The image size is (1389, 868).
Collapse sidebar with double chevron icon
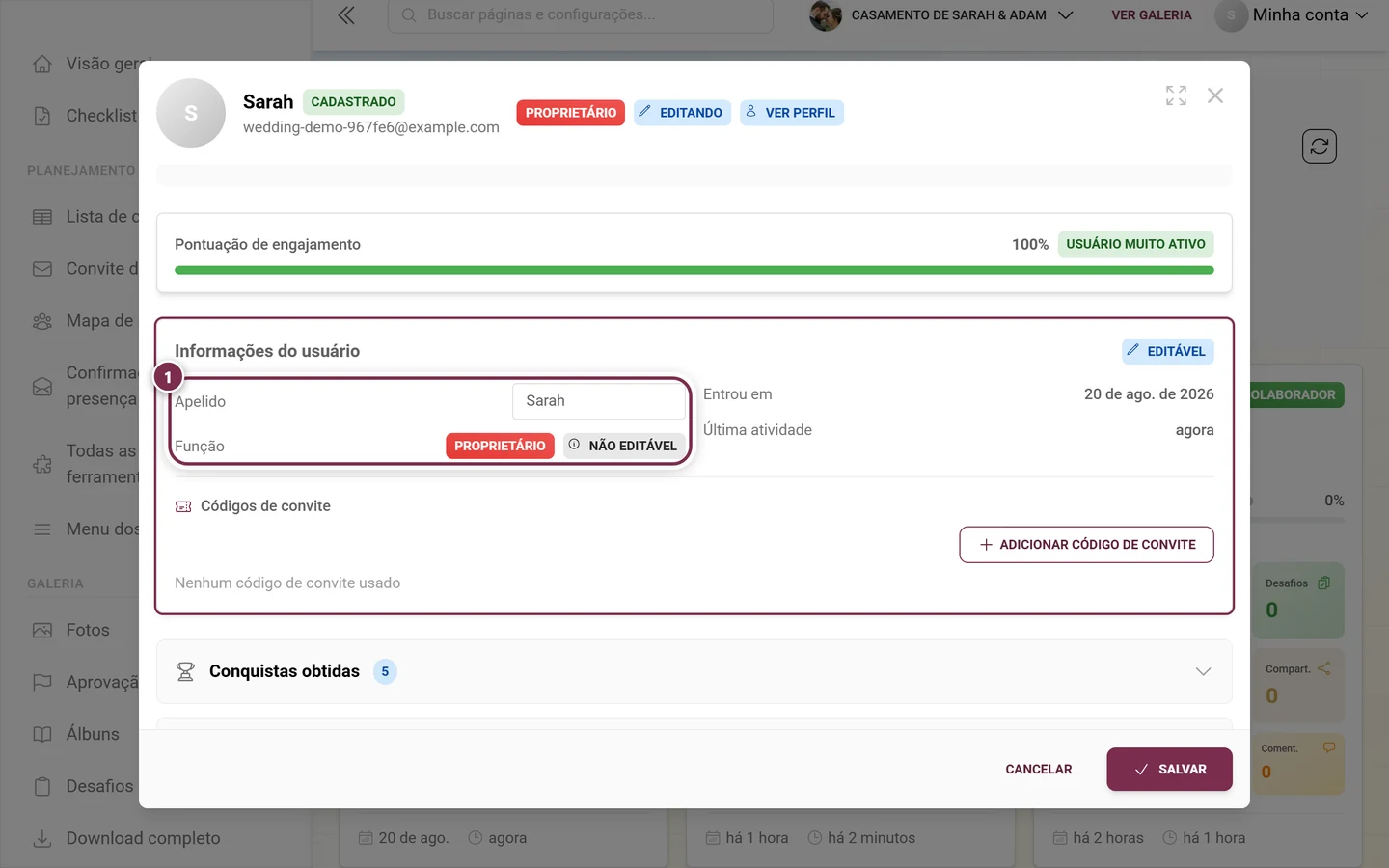click(x=346, y=15)
